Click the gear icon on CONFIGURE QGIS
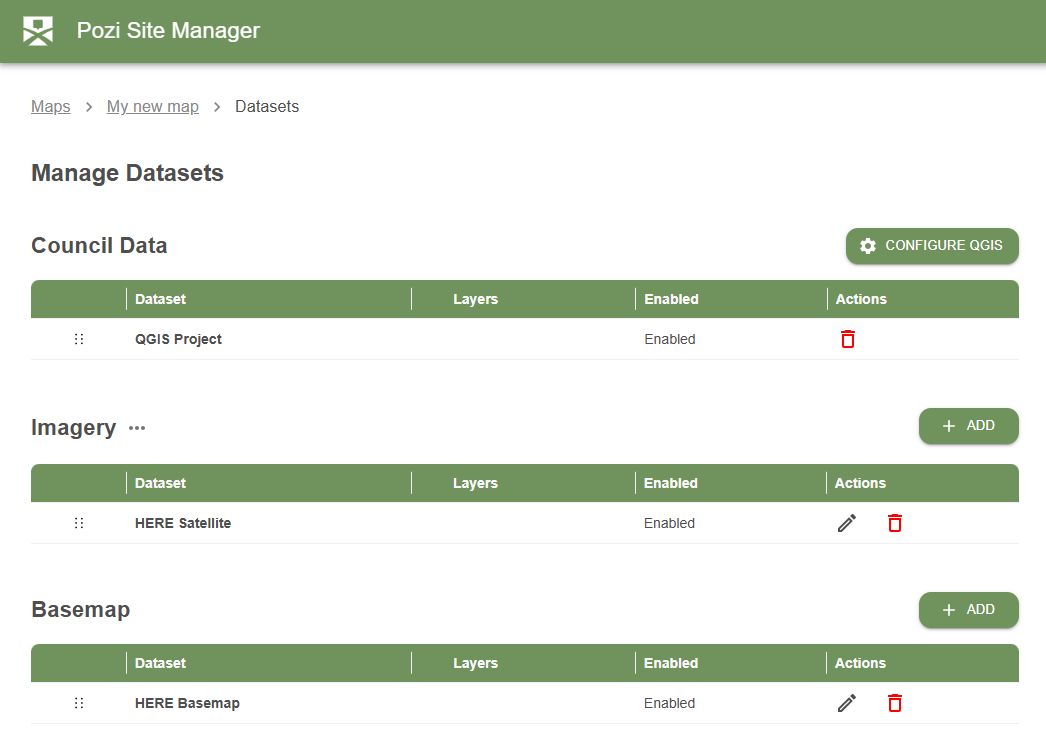 [867, 245]
